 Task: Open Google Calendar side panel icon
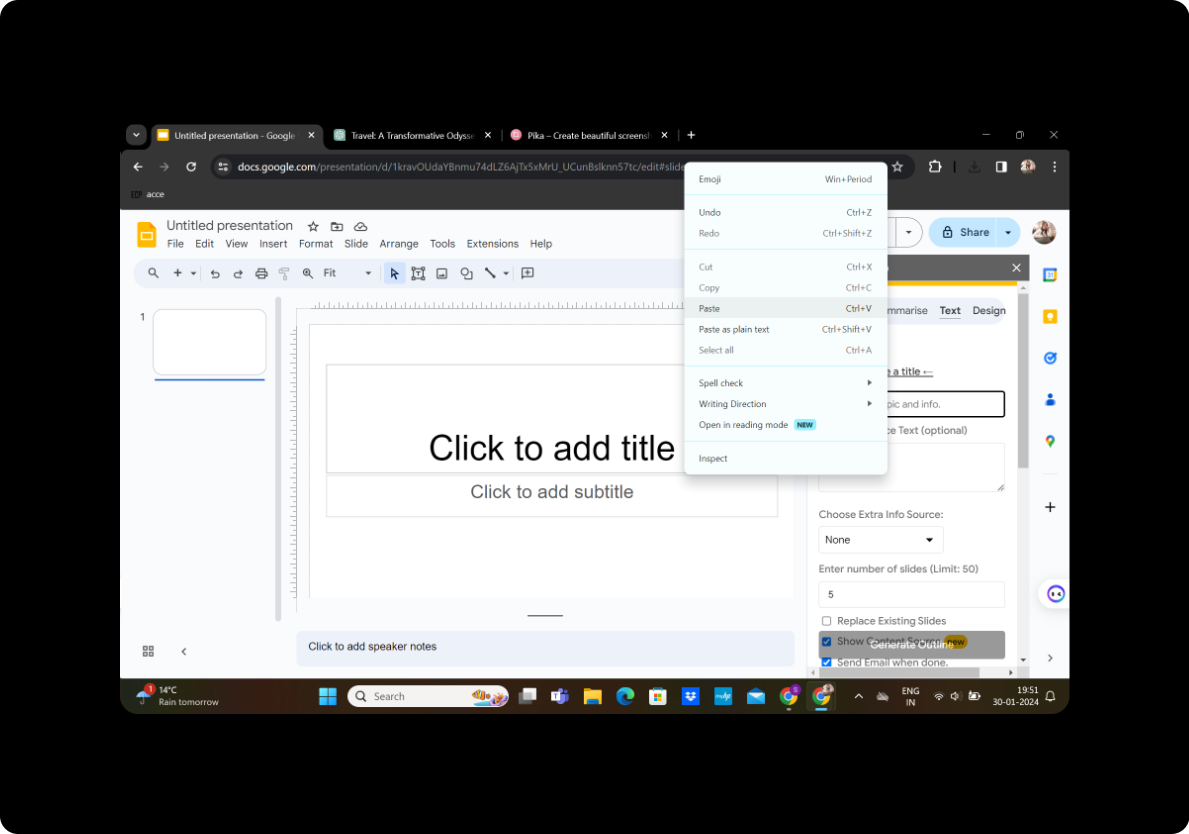[1050, 275]
